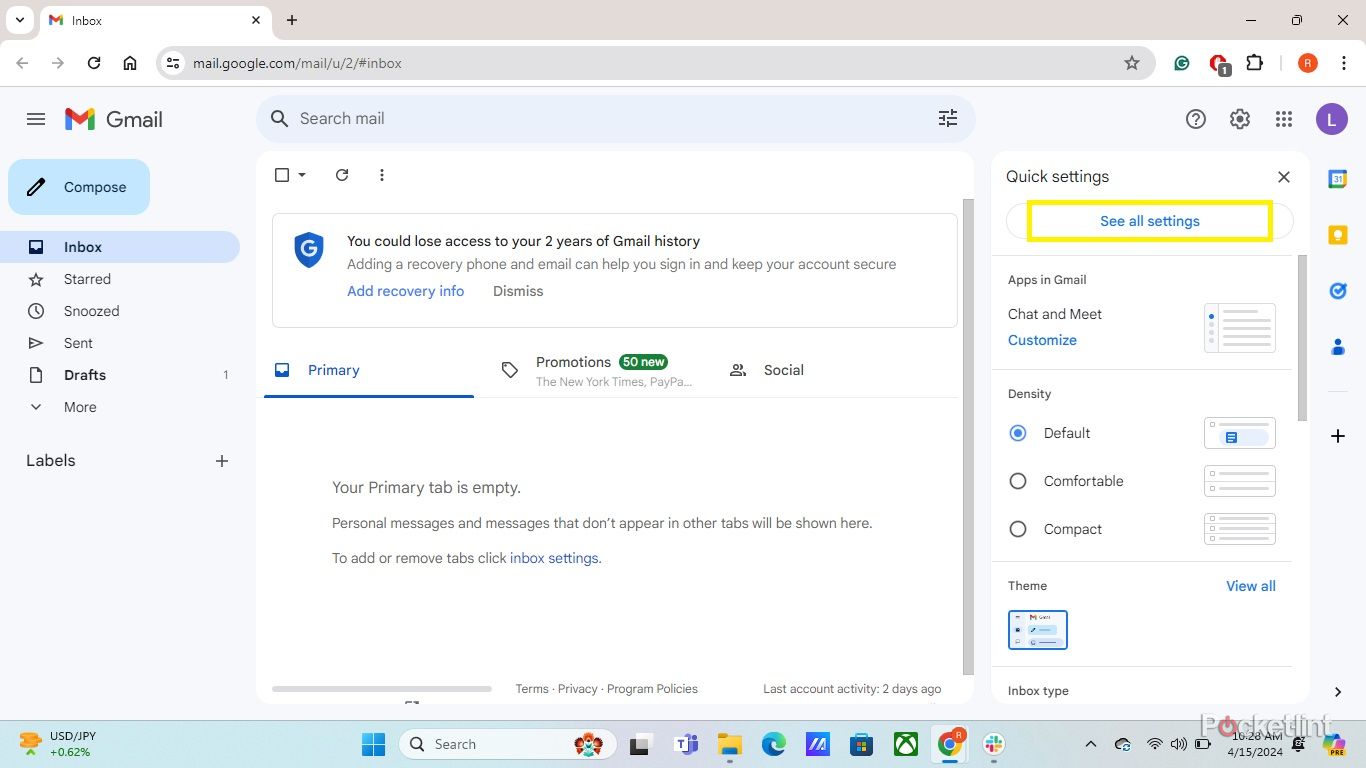1366x768 pixels.
Task: Select the Comfortable density option
Action: (1018, 481)
